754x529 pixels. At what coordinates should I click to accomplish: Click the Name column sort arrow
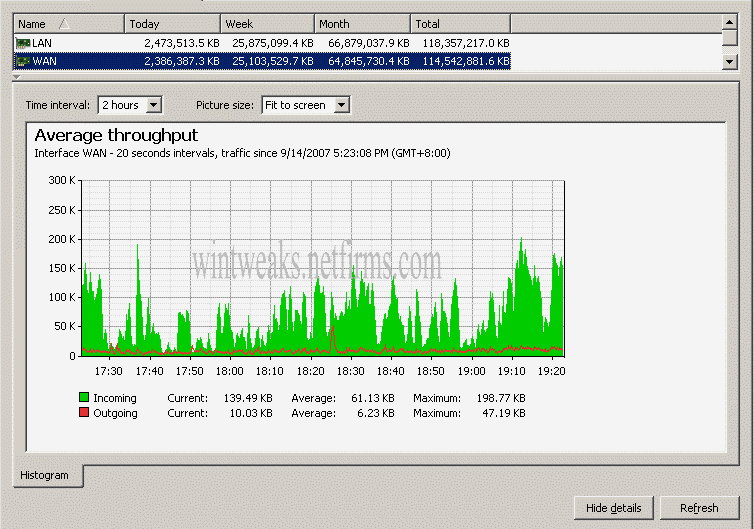tap(64, 24)
